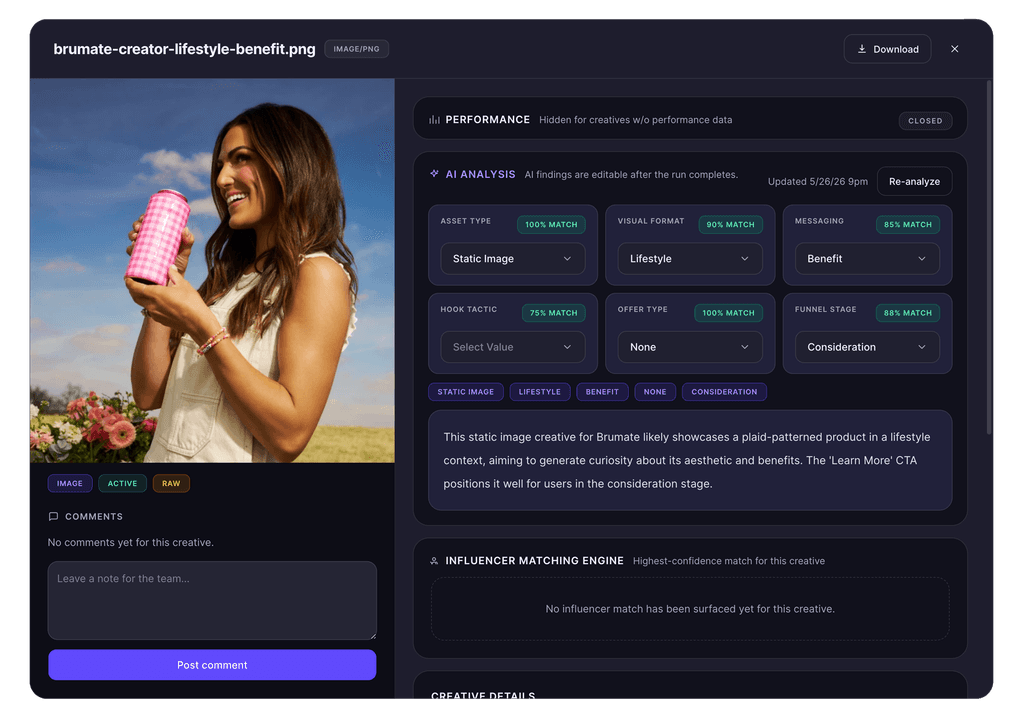Open the Funnel Stage dropdown showing Consideration
This screenshot has height=714, width=1024.
point(867,347)
